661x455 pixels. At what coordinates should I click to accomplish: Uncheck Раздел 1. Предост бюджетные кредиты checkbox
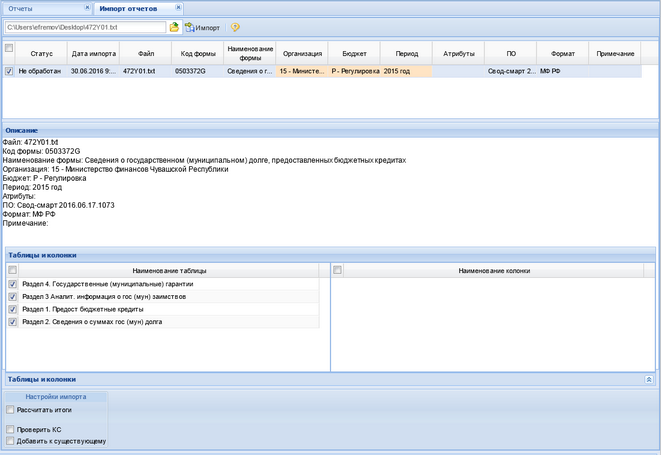[x=12, y=310]
